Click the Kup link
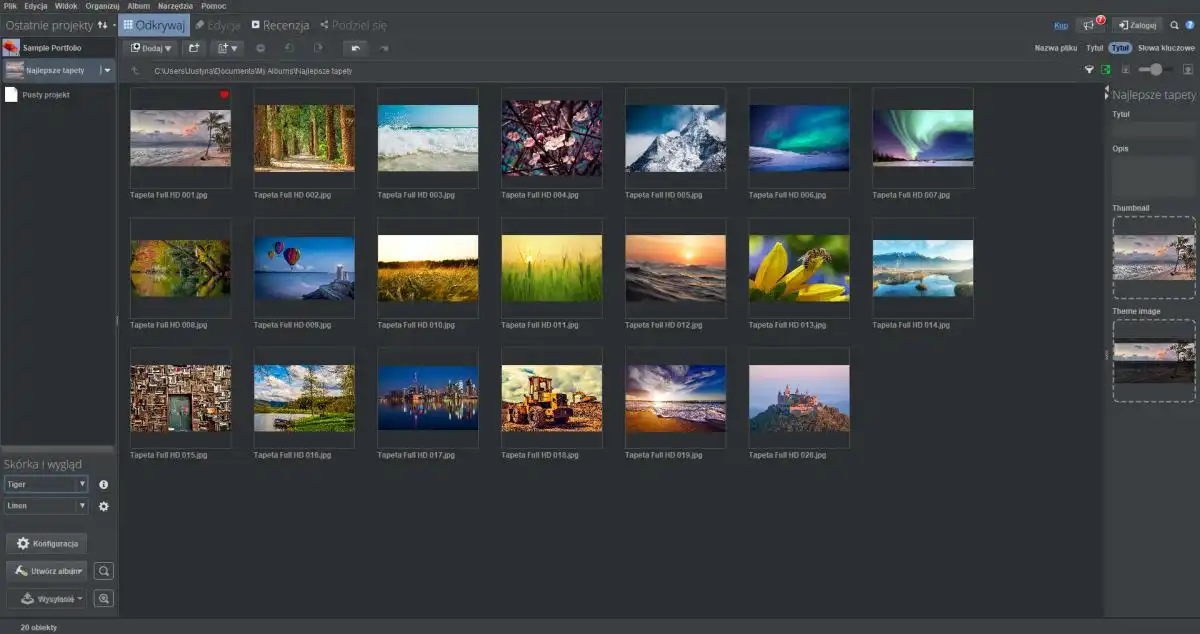Viewport: 1200px width, 634px height. coord(1061,25)
